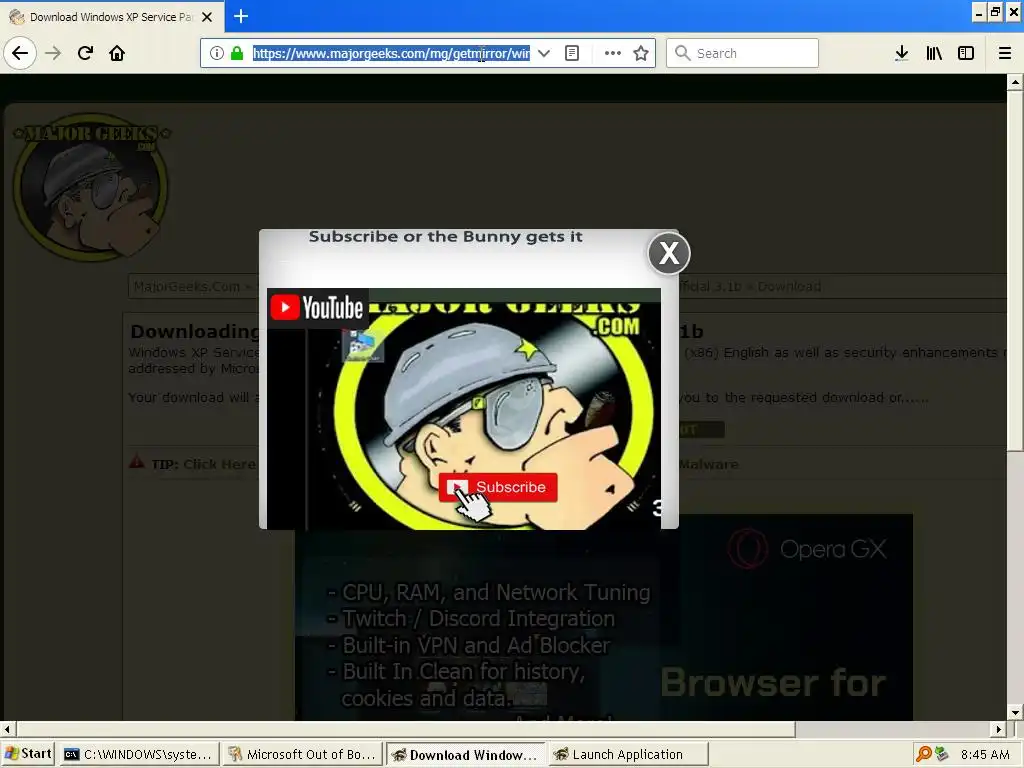1024x768 pixels.
Task: Click vertical scrollbar up arrow
Action: pyautogui.click(x=1015, y=82)
